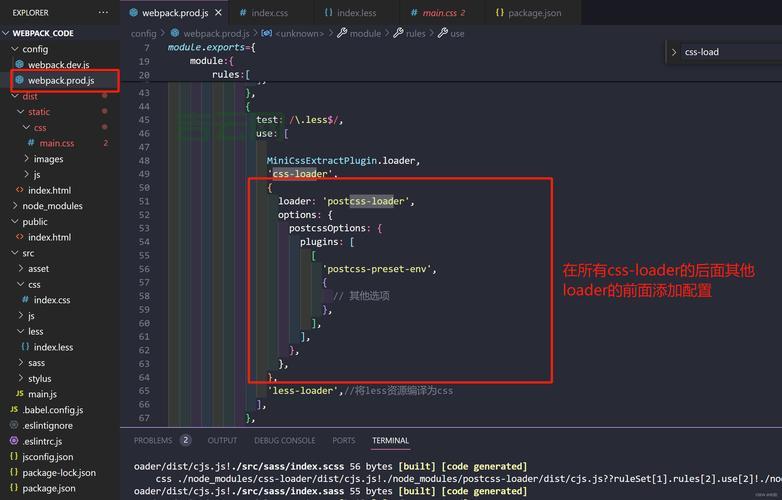Open the DEBUG CONSOLE panel tab
The width and height of the screenshot is (782, 500).
click(x=284, y=441)
